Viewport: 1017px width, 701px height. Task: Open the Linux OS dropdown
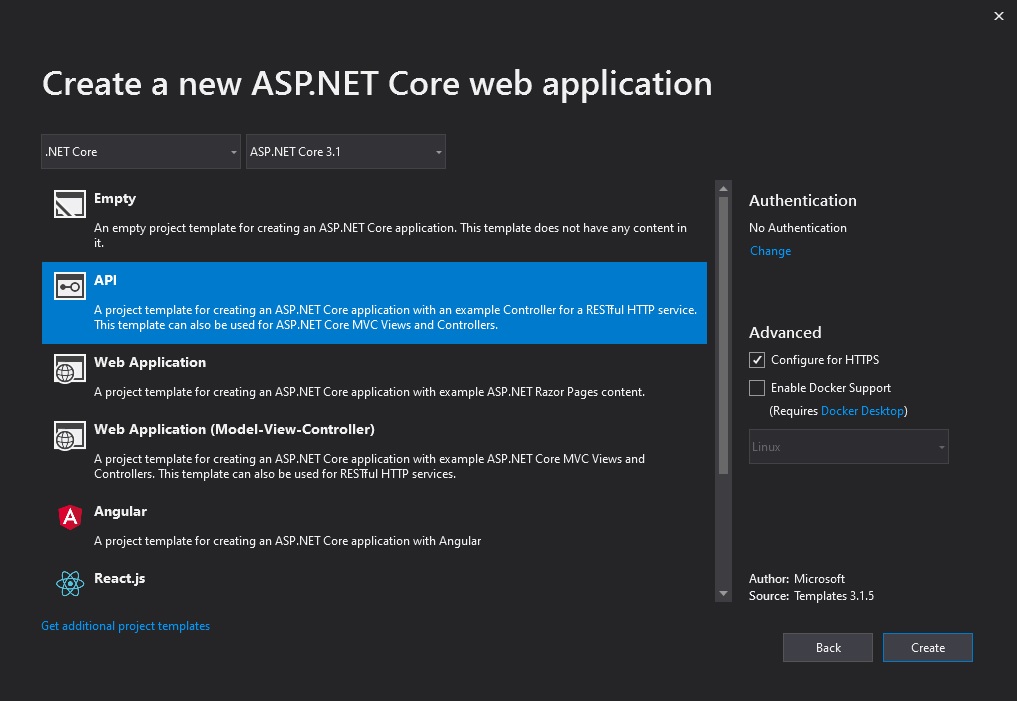click(x=848, y=447)
